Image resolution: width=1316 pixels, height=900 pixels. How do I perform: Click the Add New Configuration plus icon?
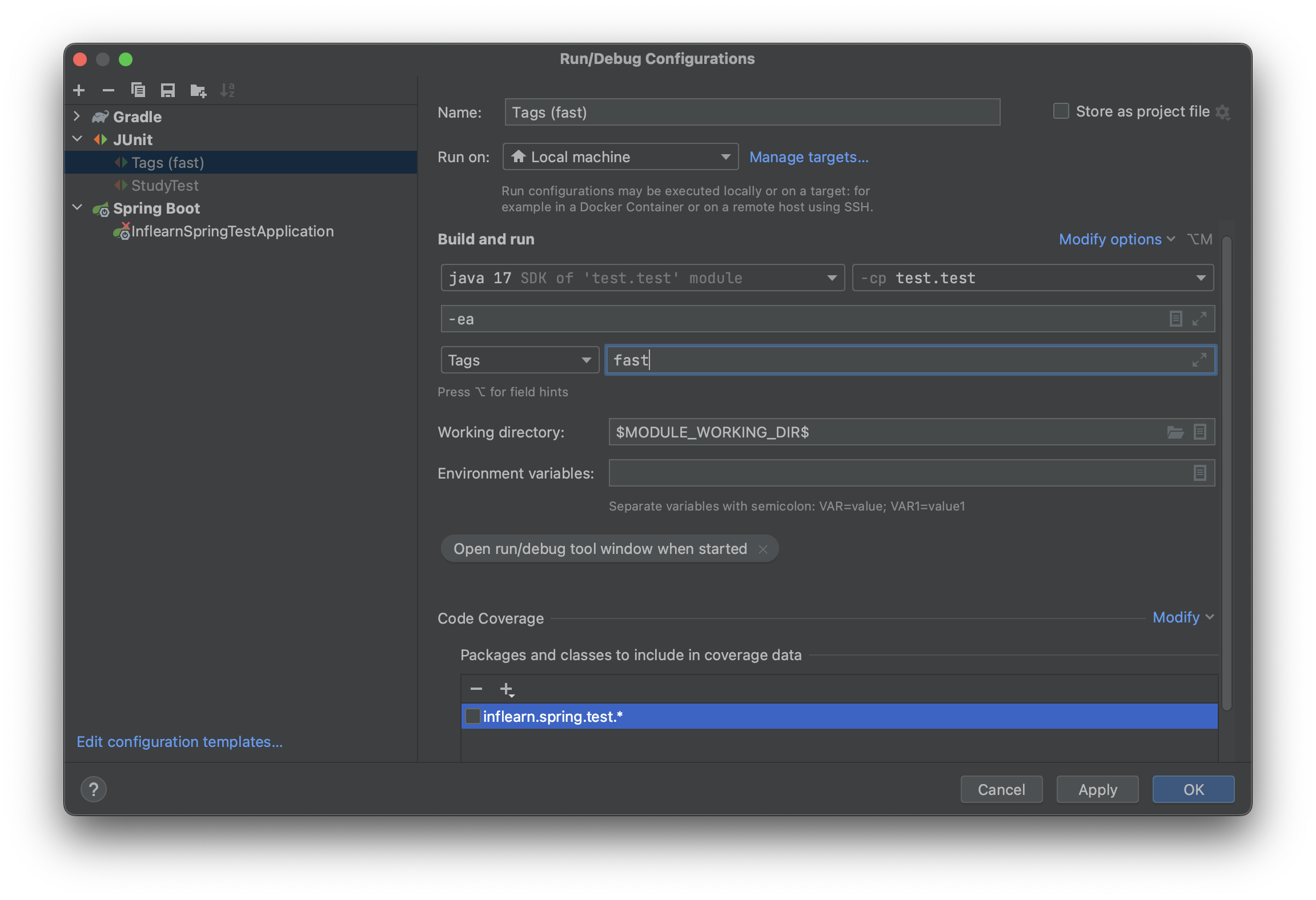pos(79,90)
